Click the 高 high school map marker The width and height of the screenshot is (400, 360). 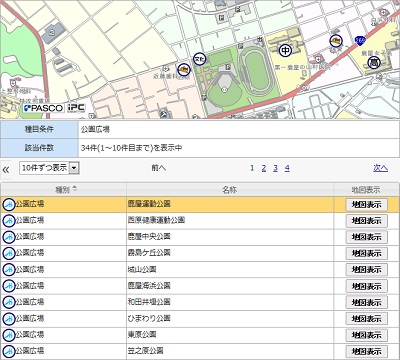(x=374, y=62)
